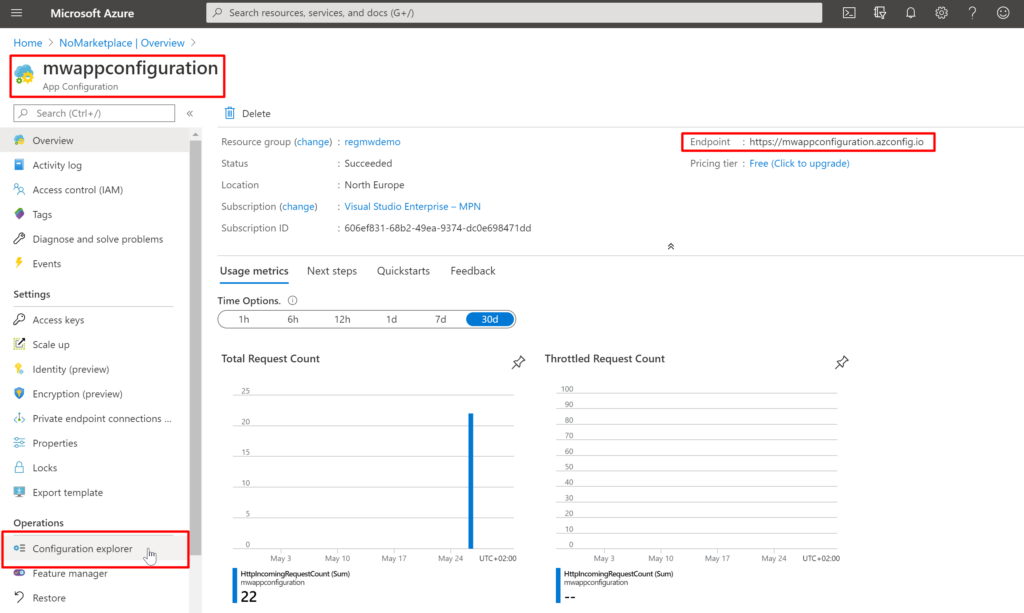Viewport: 1024px width, 613px height.
Task: Focus the top Azure search bar
Action: (x=514, y=12)
